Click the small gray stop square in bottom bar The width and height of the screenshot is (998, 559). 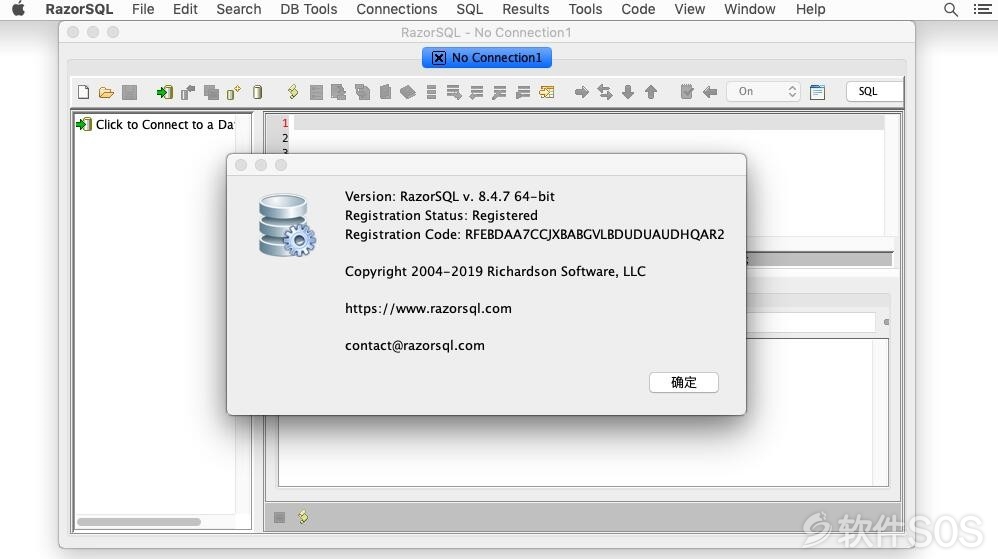point(279,517)
